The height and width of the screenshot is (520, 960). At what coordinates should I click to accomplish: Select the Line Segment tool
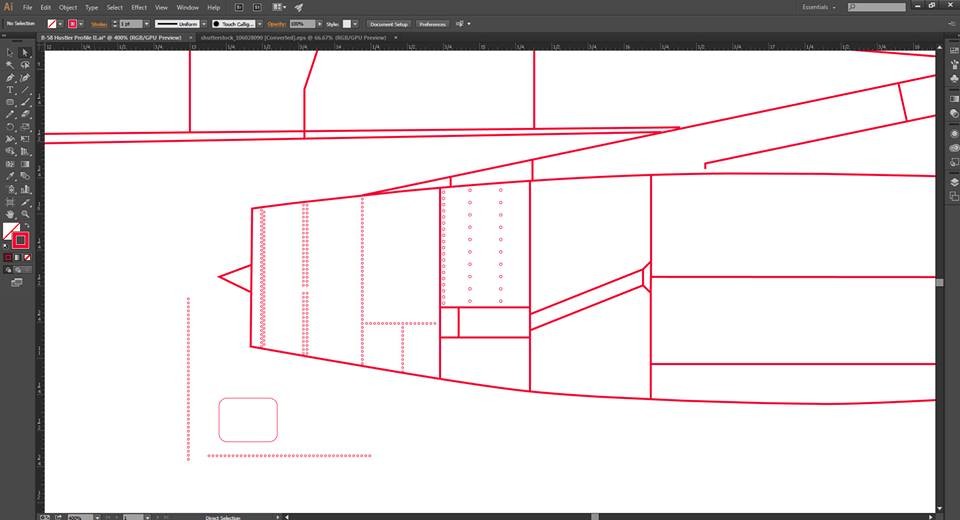point(25,90)
